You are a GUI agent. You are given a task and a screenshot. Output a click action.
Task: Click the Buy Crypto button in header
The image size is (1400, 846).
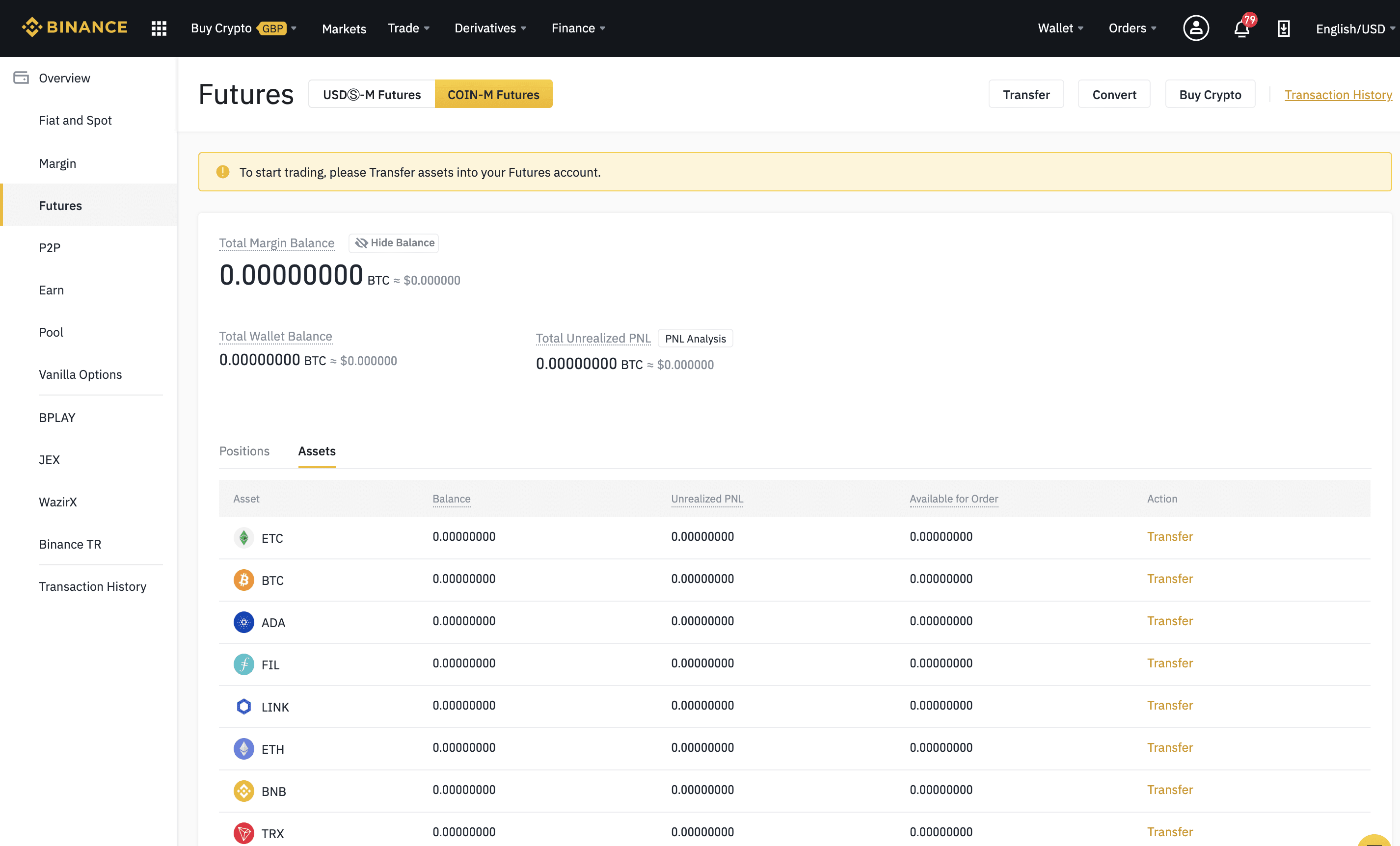click(x=1210, y=94)
